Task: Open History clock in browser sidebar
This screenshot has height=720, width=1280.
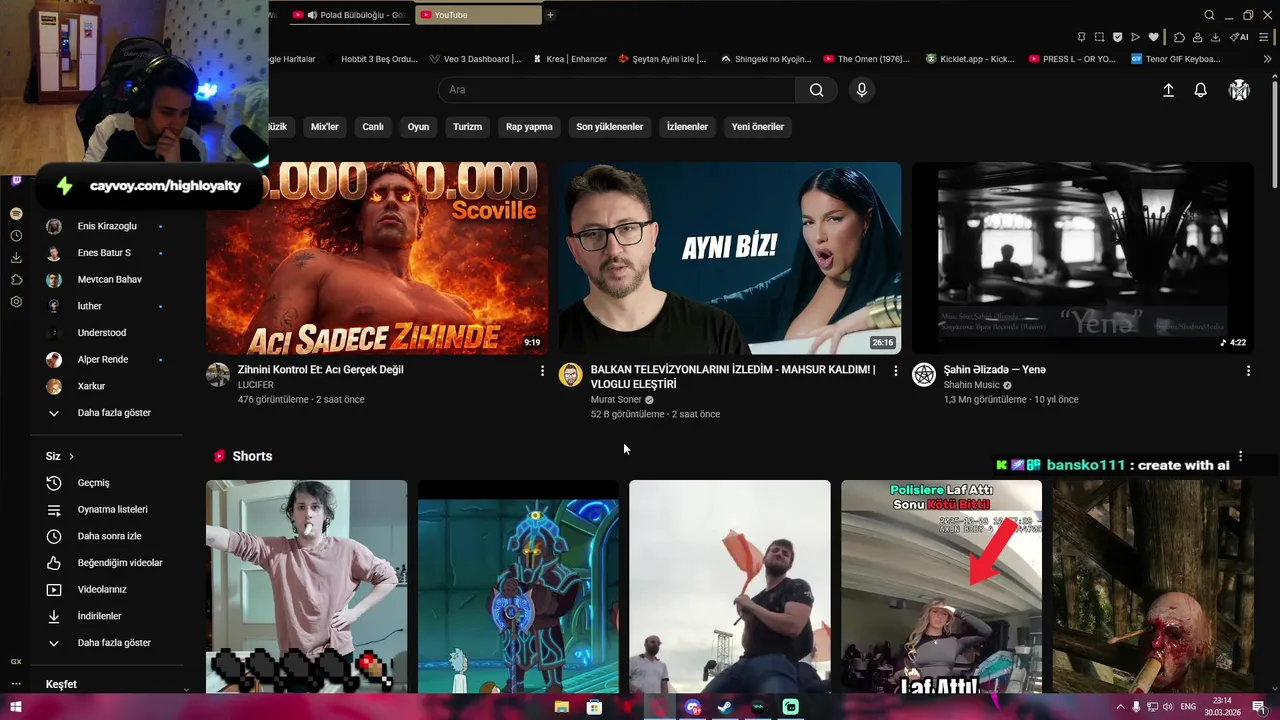Action: [16, 236]
